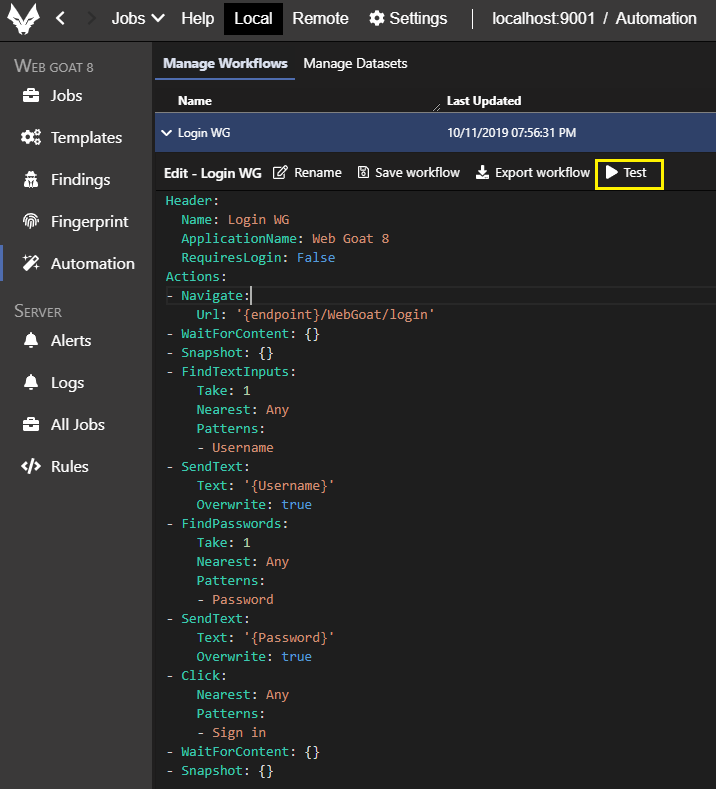
Task: Collapse the Login WG workflow row
Action: (167, 132)
